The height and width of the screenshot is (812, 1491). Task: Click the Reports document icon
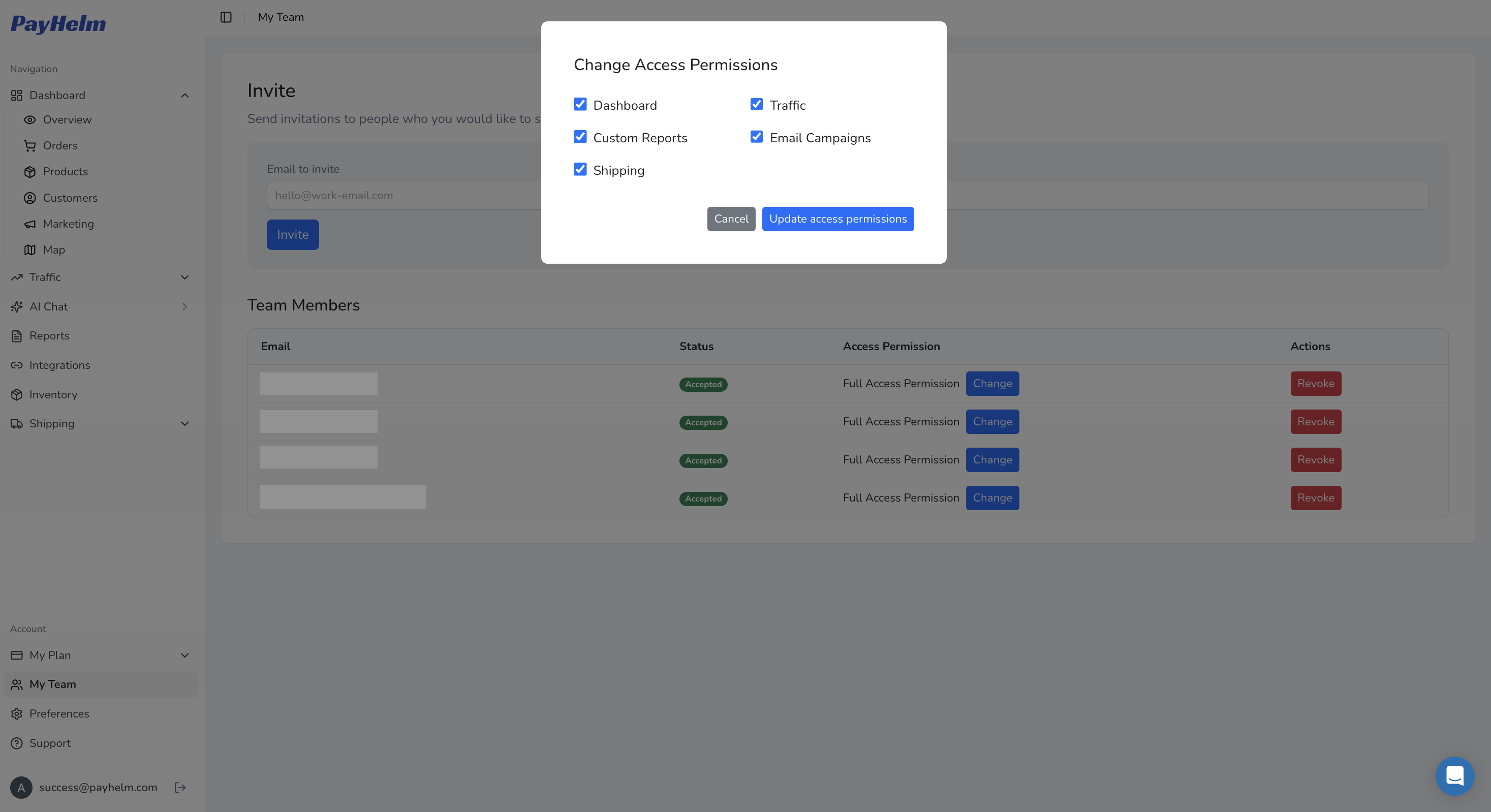pos(17,336)
